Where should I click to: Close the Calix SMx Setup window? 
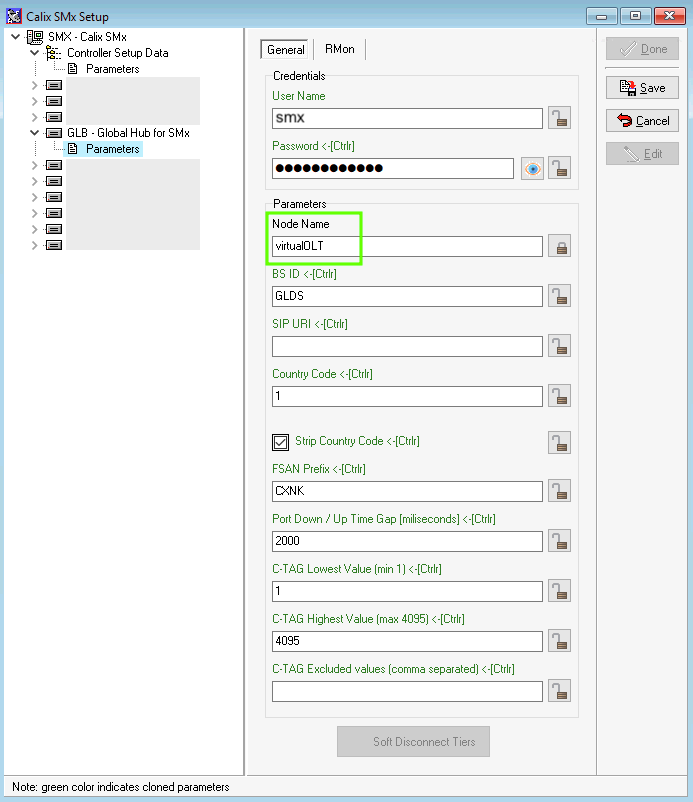point(669,16)
